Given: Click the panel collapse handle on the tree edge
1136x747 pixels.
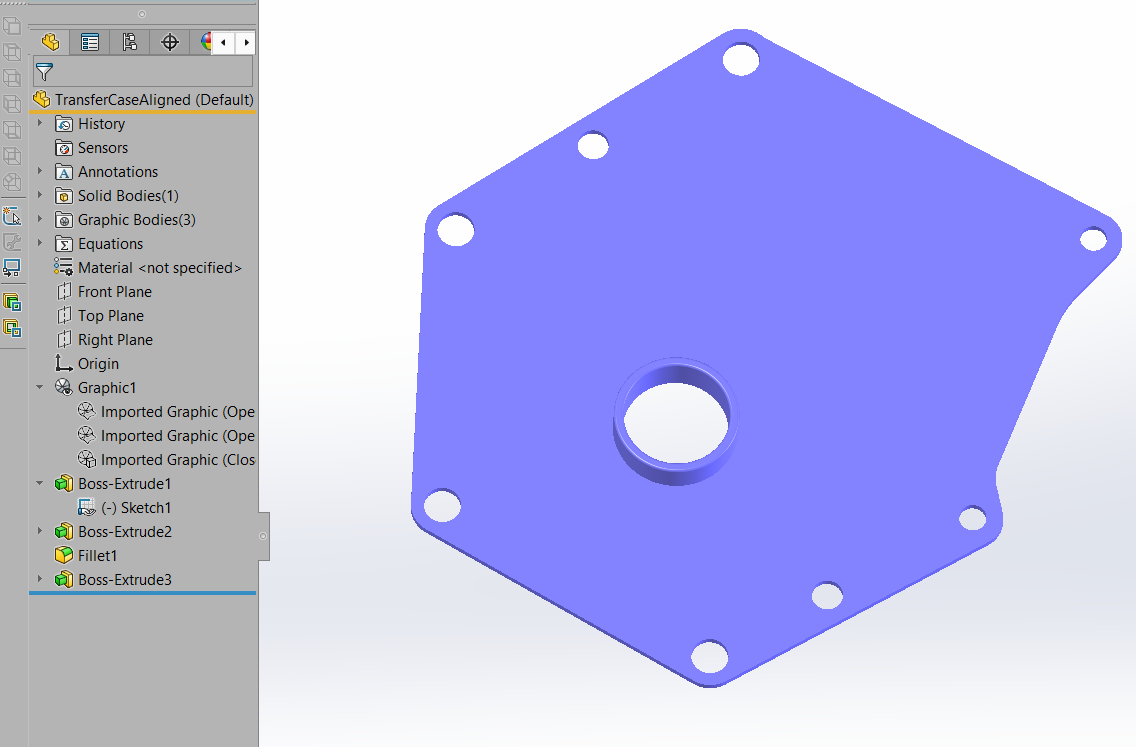Looking at the screenshot, I should click(263, 537).
